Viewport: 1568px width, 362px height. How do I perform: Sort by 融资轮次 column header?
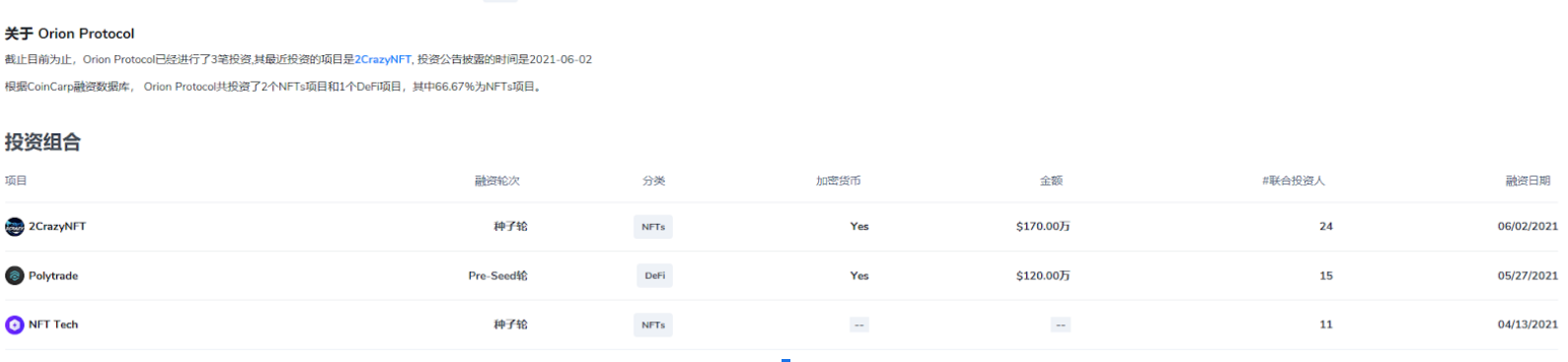(497, 181)
